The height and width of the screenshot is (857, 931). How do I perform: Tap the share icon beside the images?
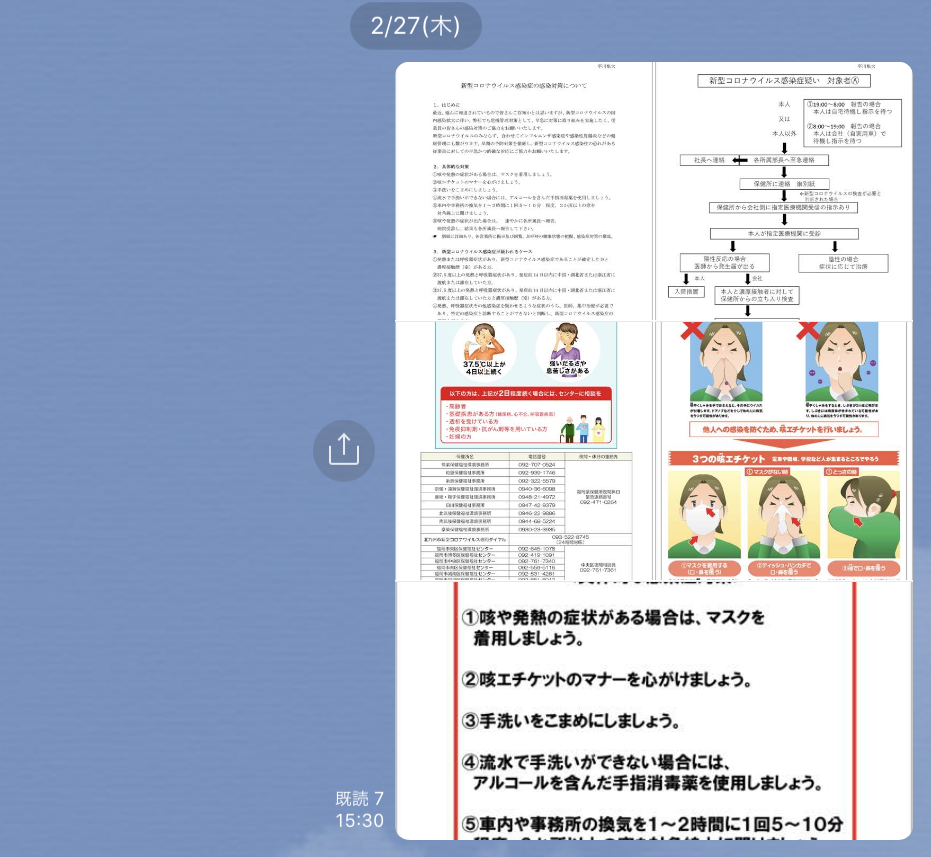click(343, 449)
